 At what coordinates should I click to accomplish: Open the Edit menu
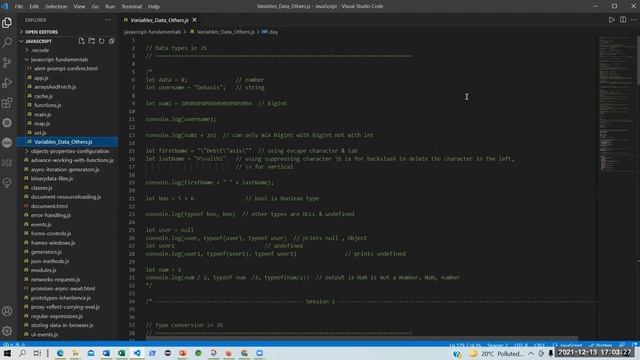[34, 7]
